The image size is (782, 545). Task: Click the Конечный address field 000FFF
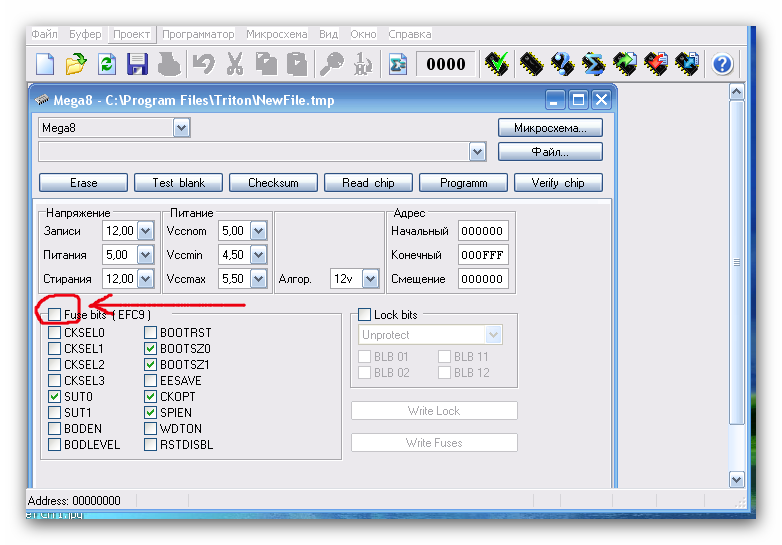tap(483, 255)
